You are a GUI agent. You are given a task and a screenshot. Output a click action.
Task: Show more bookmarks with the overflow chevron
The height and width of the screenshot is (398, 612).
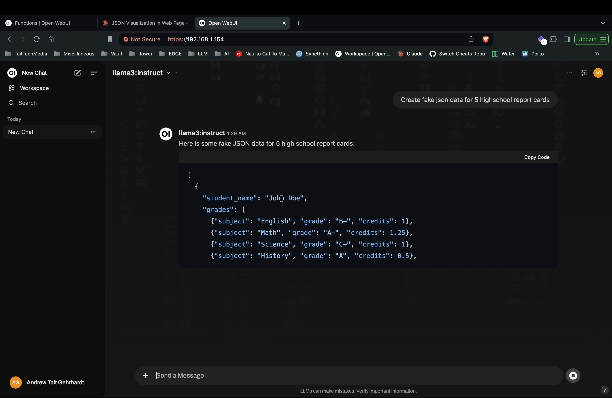coord(597,54)
